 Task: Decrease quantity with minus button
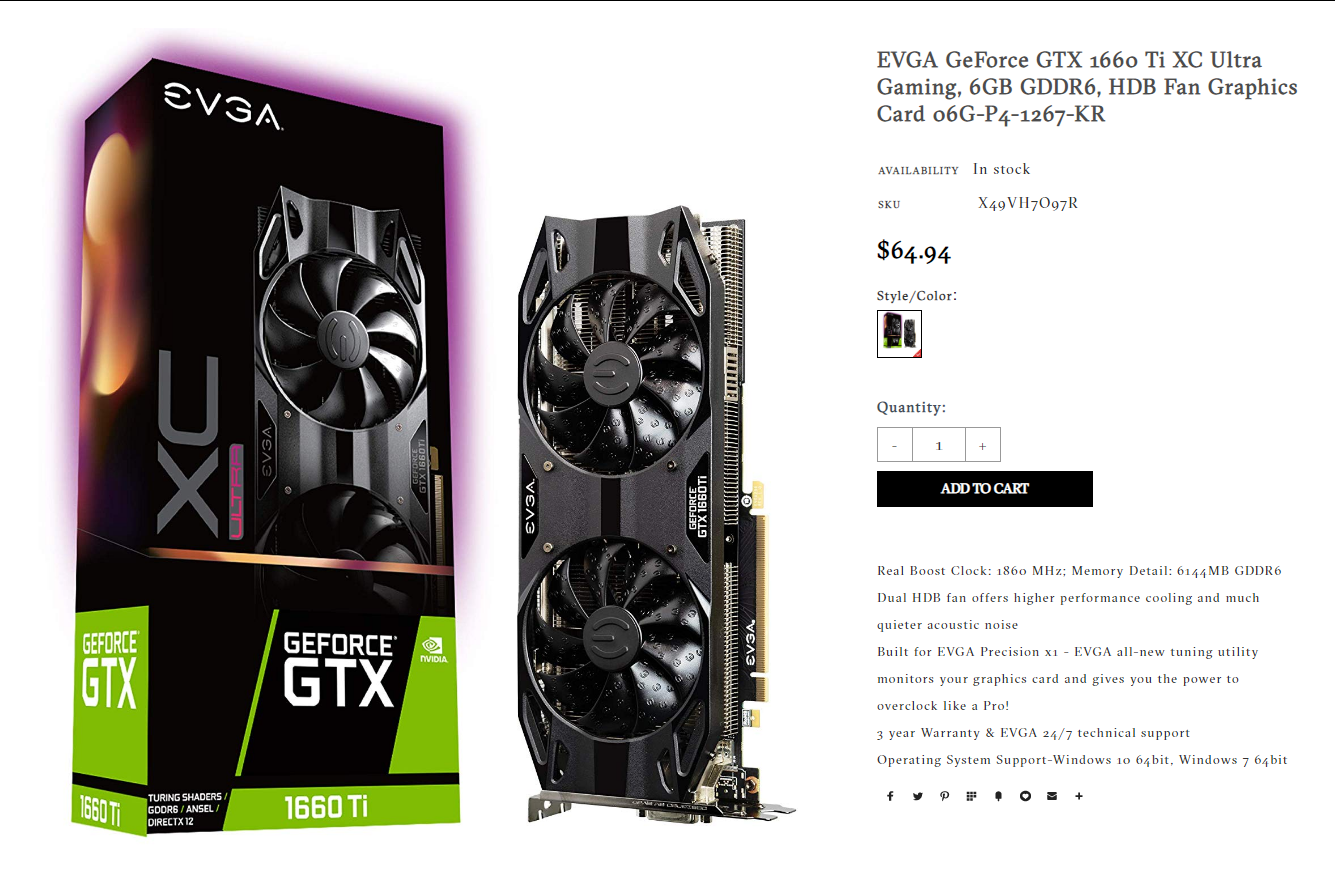pos(895,445)
